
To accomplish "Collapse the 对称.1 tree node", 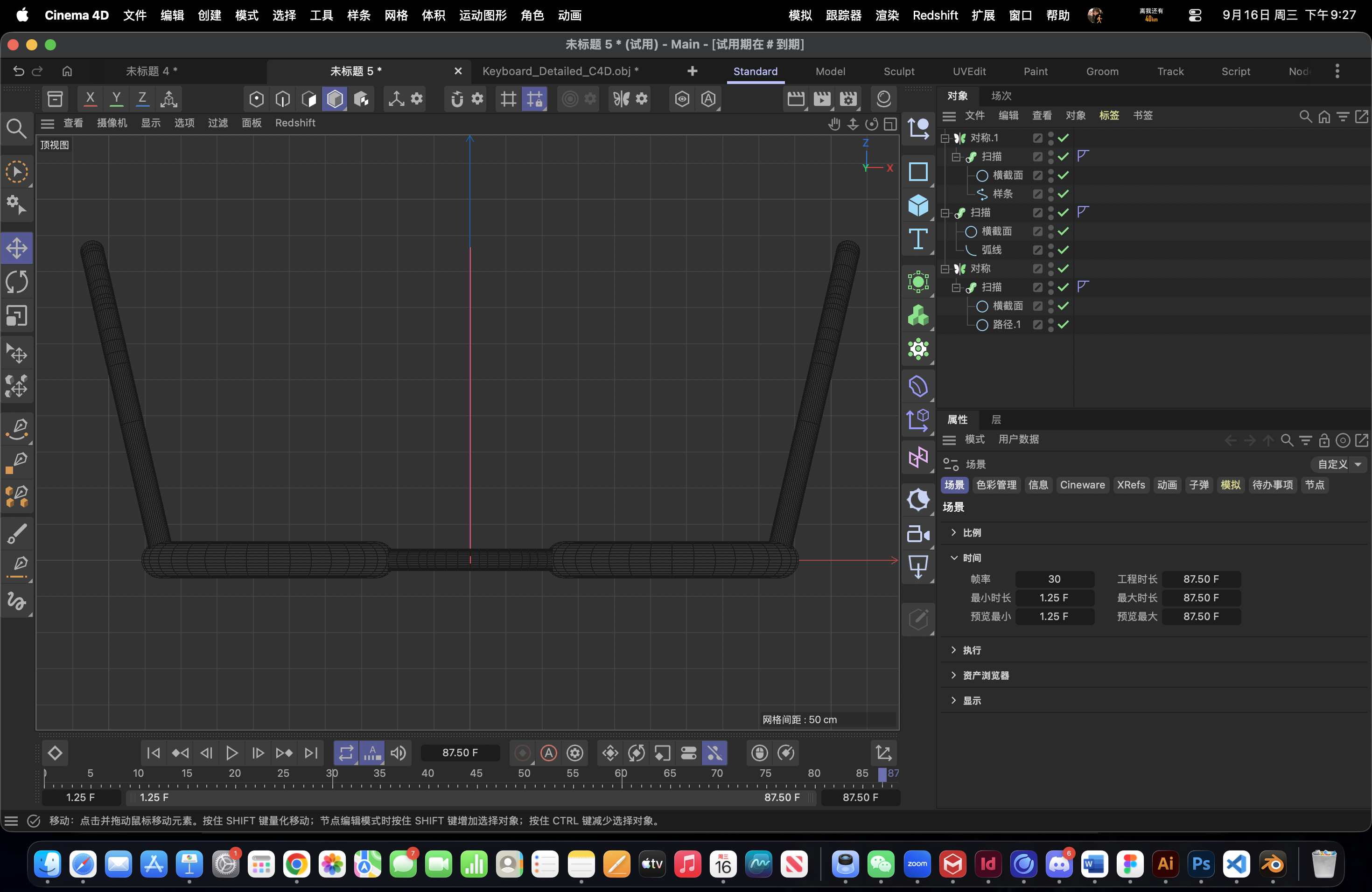I will click(945, 138).
